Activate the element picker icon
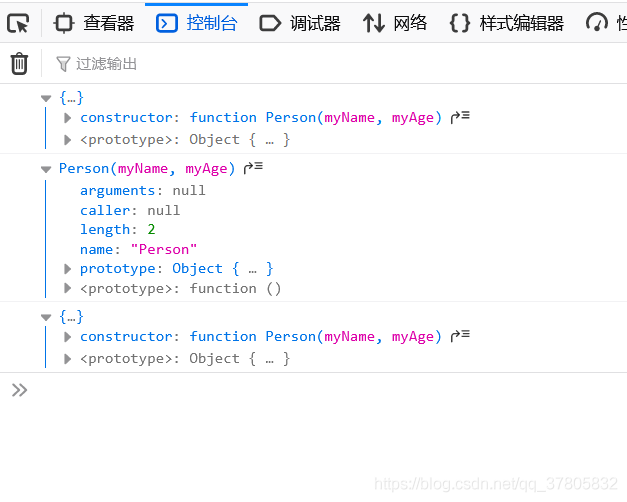Image resolution: width=627 pixels, height=502 pixels. [x=18, y=23]
